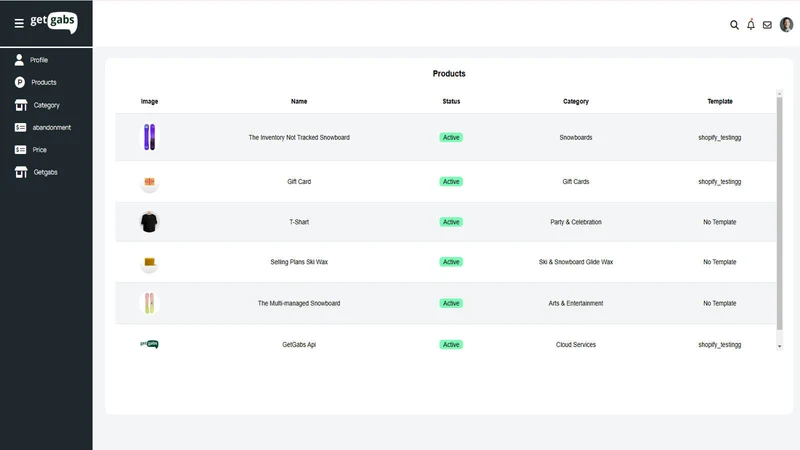
Task: Select the 'Gift Card' product name
Action: [299, 182]
